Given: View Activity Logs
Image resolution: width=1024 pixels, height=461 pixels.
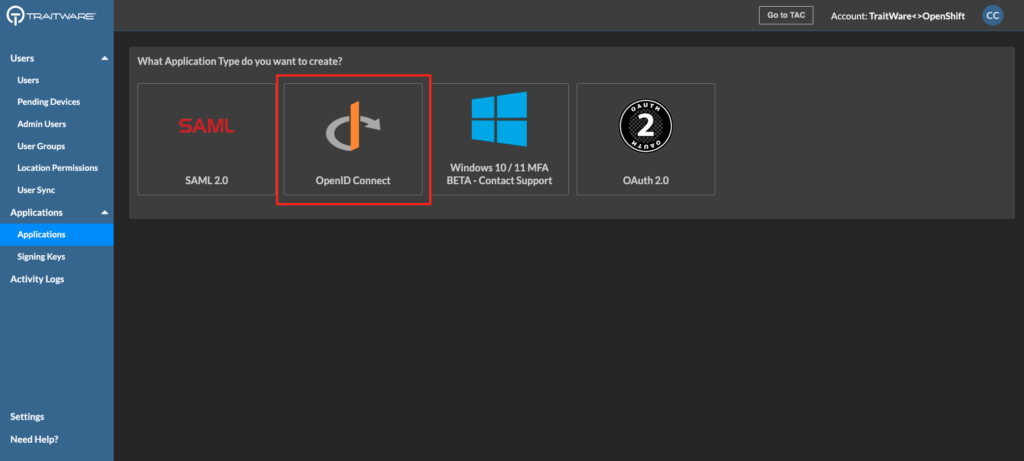Looking at the screenshot, I should tap(37, 279).
